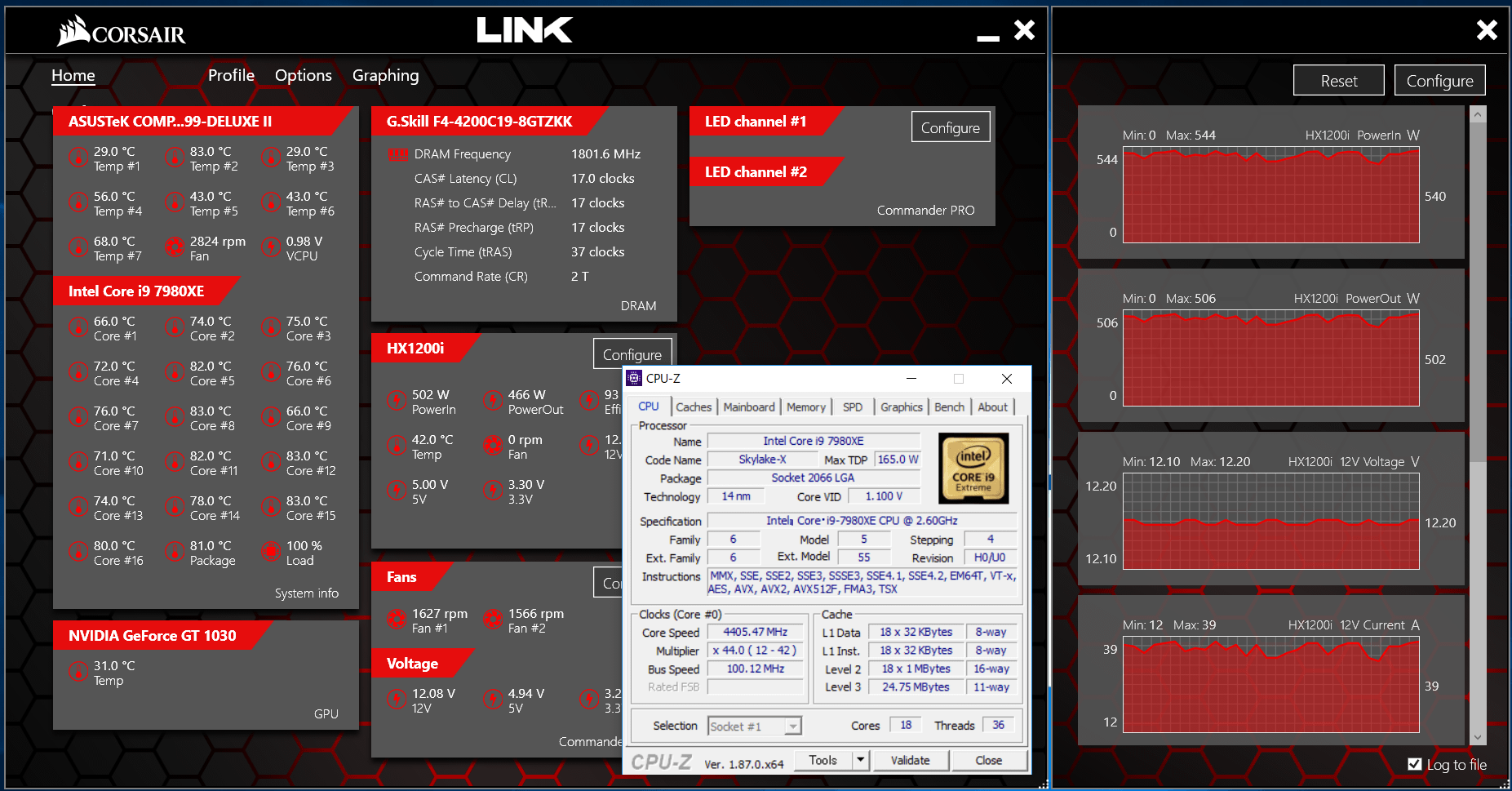This screenshot has width=1512, height=791.
Task: Open the Mainboard tab in CPU-Z
Action: tap(749, 407)
